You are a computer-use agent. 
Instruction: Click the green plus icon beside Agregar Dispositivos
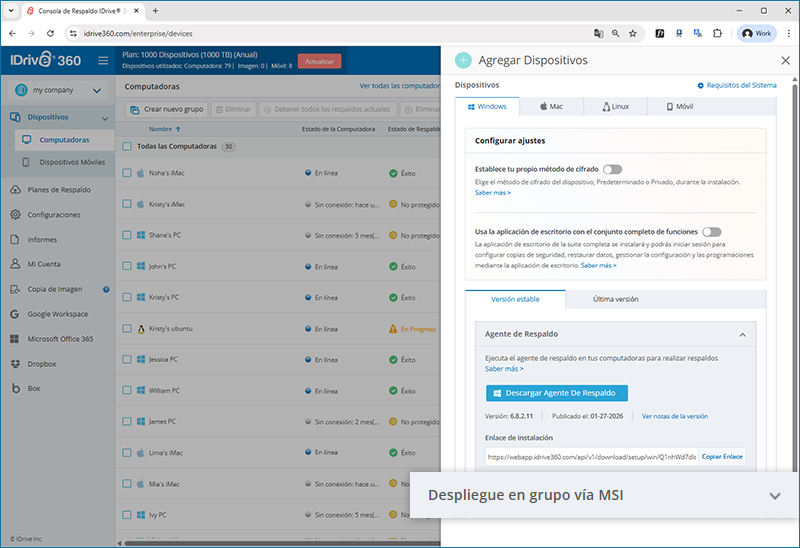point(463,60)
